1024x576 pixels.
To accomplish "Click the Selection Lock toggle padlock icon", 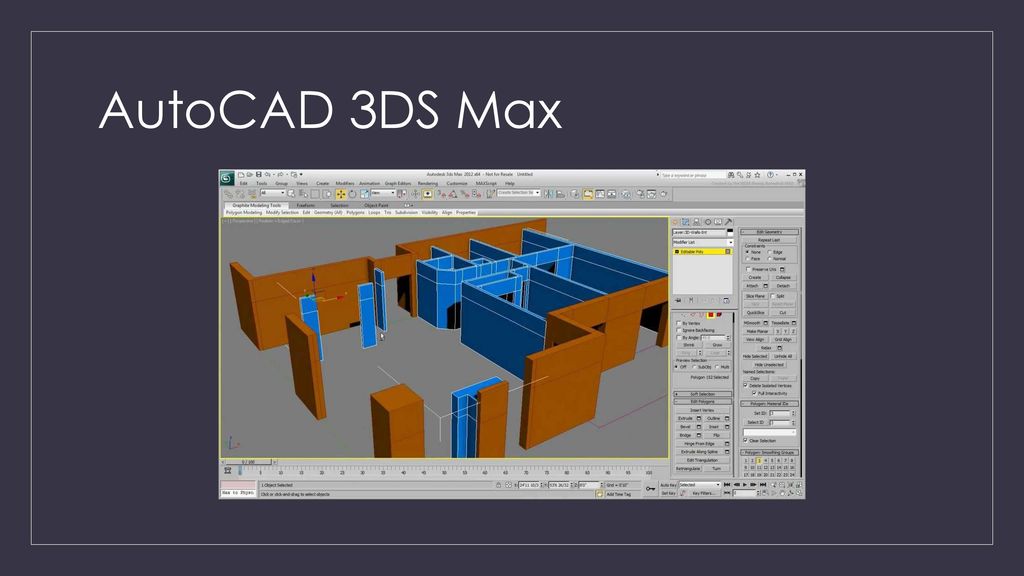I will point(498,485).
